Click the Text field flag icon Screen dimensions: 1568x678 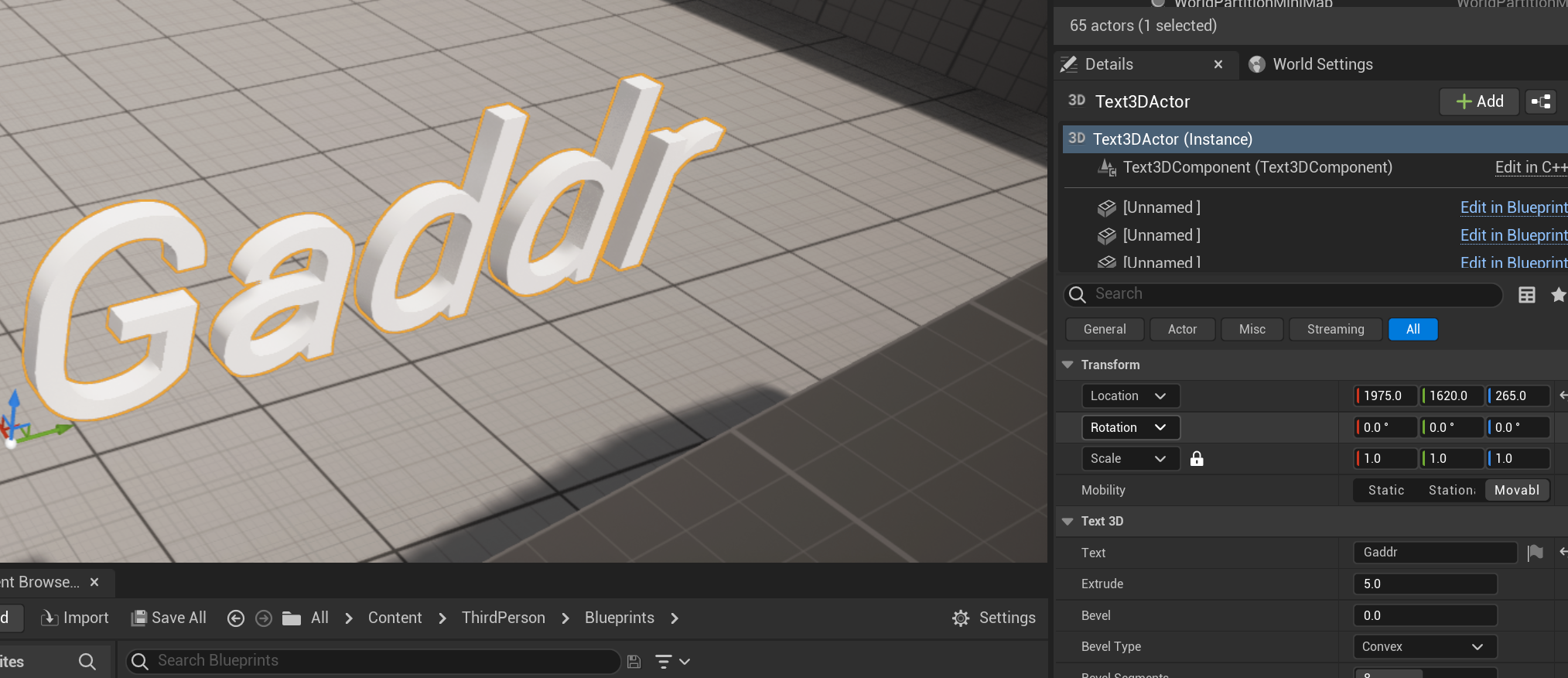(1536, 553)
